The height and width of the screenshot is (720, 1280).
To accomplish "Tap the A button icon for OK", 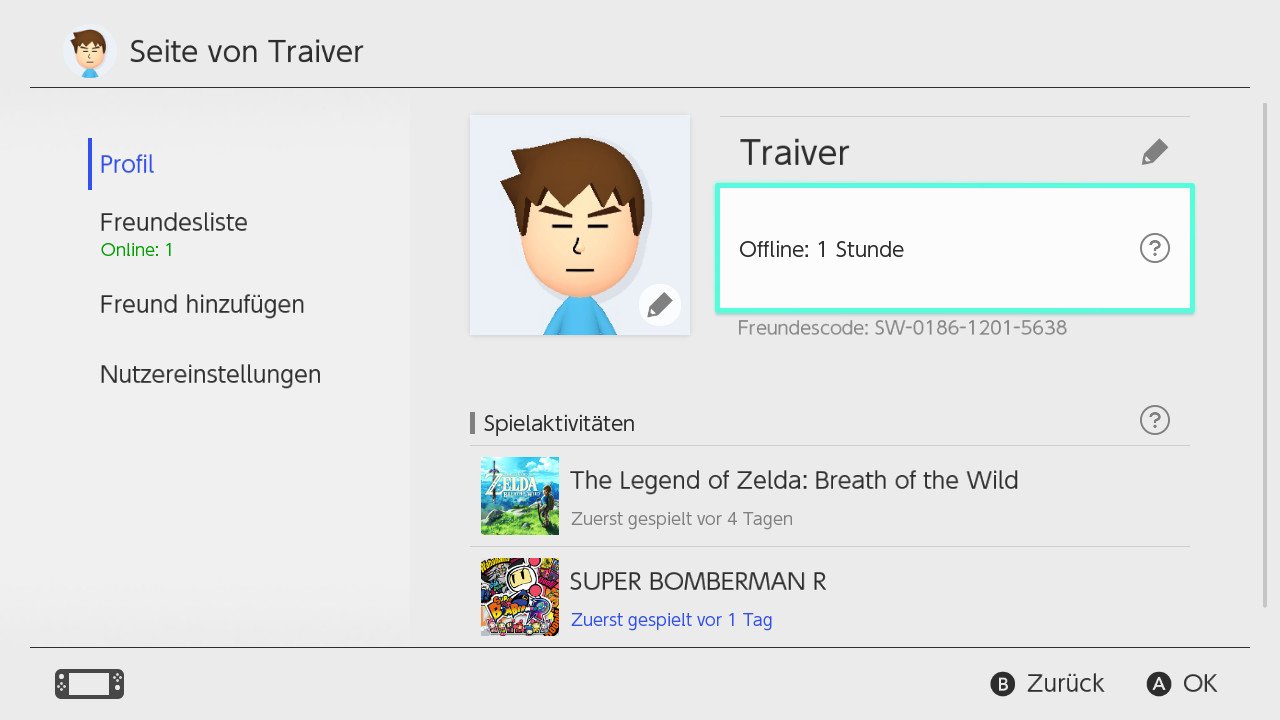I will (1158, 684).
